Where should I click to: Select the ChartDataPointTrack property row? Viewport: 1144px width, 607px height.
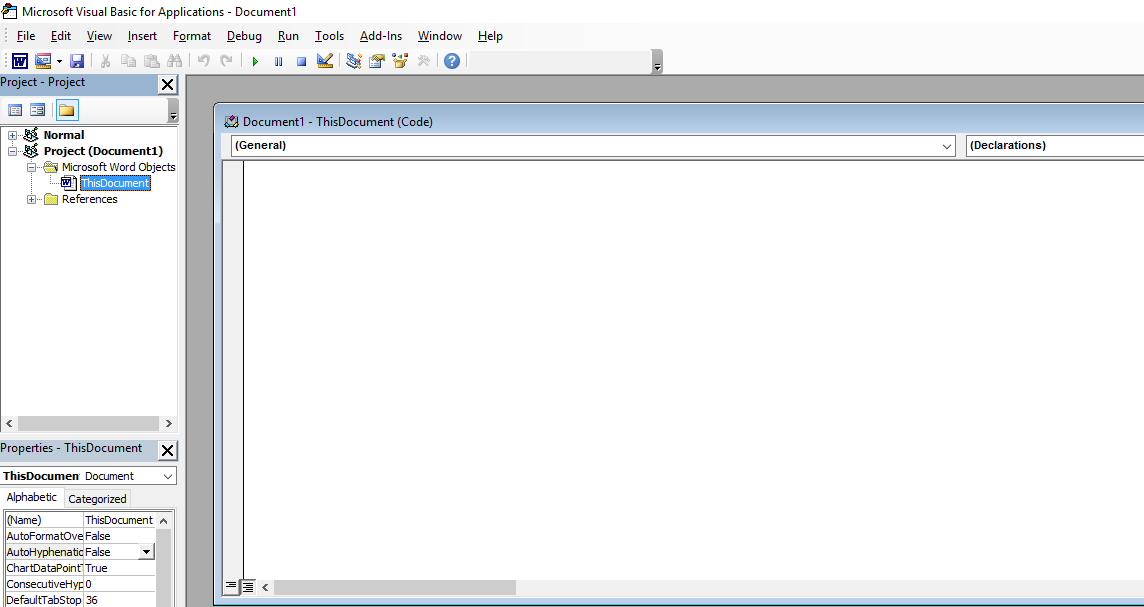coord(80,568)
